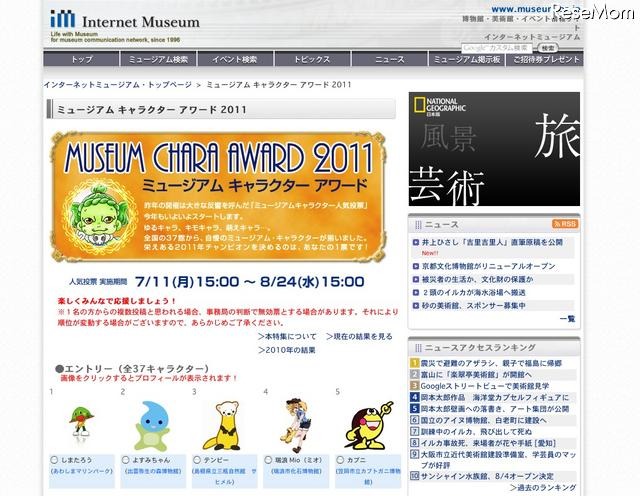This screenshot has height=496, width=640.
Task: Focus the Google custom search field
Action: click(x=497, y=48)
